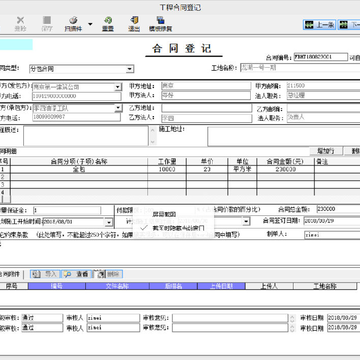
Task: Click the second 审核人 reviewer field
Action: [113, 328]
